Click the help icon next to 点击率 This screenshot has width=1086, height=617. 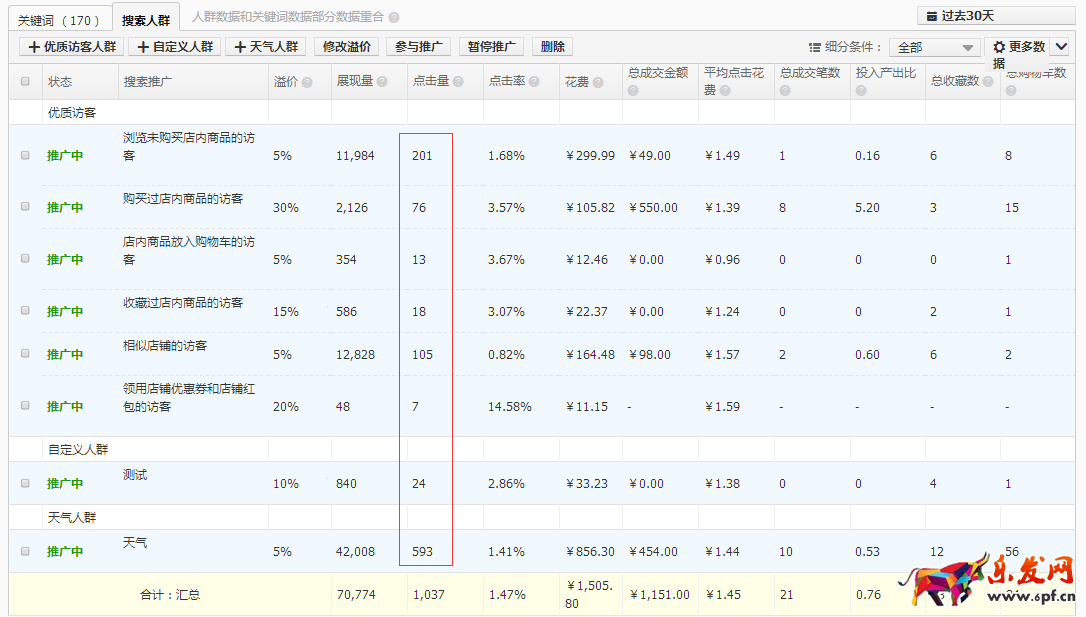tap(535, 82)
